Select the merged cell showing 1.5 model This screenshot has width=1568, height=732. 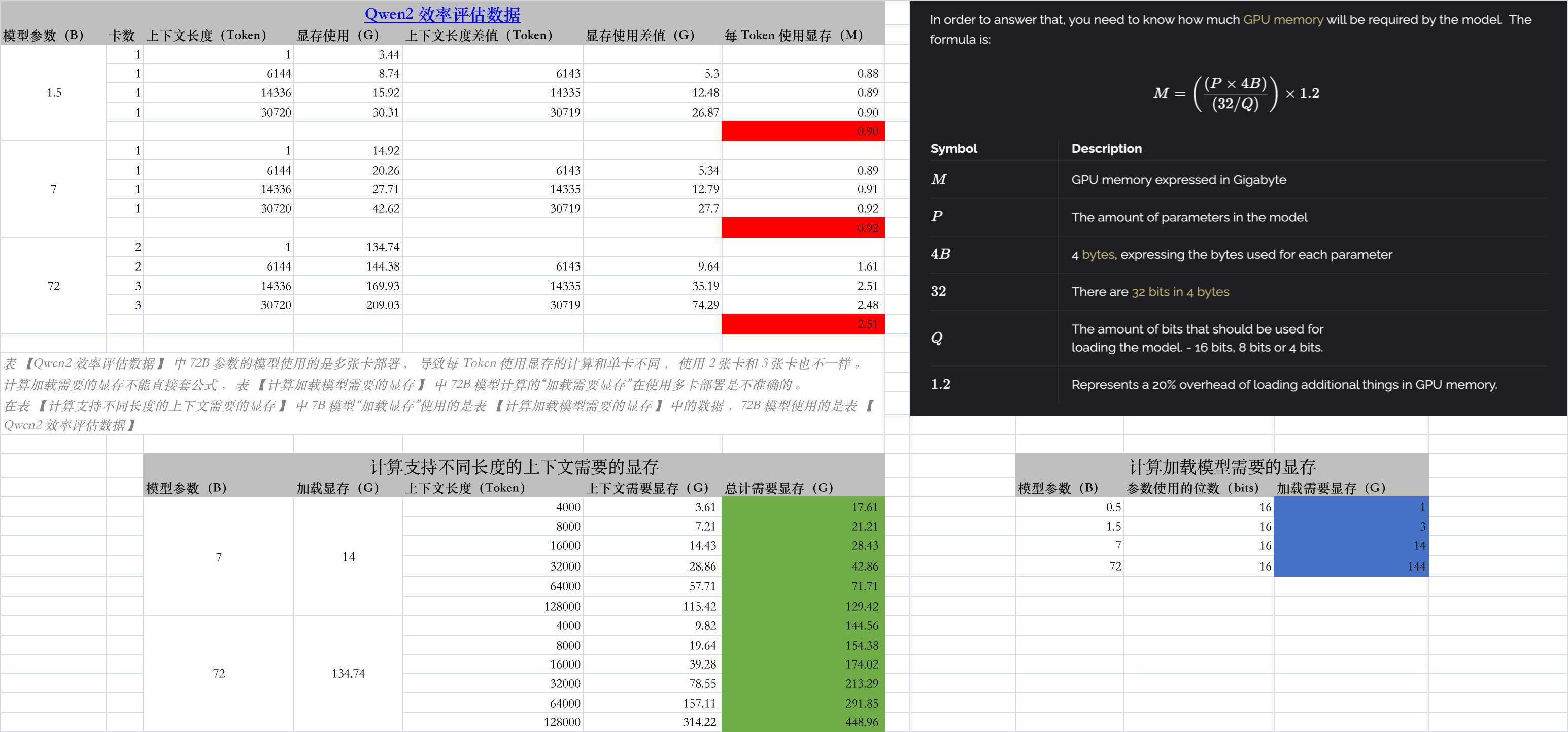54,92
